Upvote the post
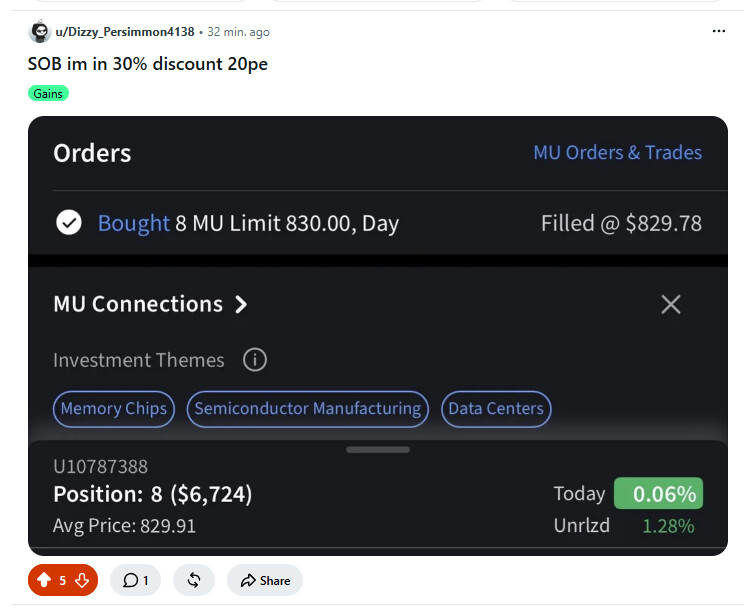This screenshot has width=750, height=610. pyautogui.click(x=44, y=580)
